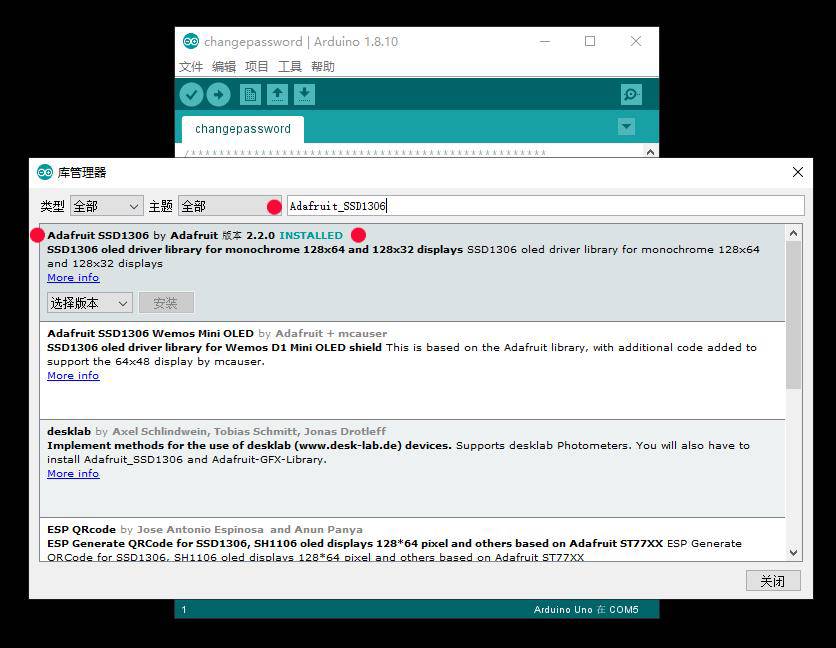Image resolution: width=836 pixels, height=648 pixels.
Task: Minimize the Arduino 1.8.10 window
Action: click(x=545, y=42)
